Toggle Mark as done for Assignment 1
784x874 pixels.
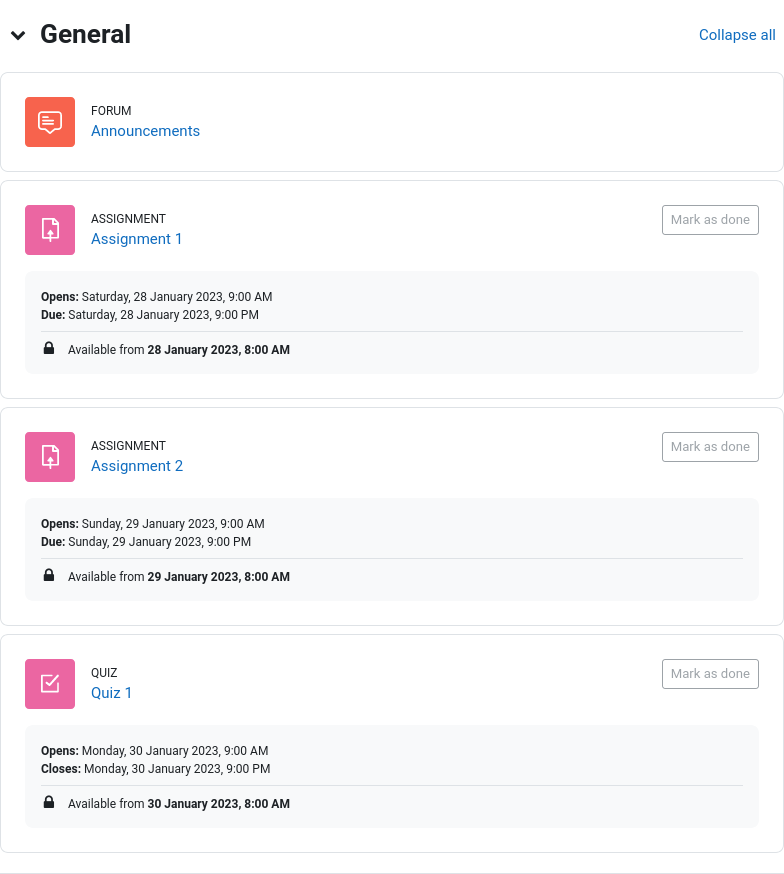click(x=710, y=220)
